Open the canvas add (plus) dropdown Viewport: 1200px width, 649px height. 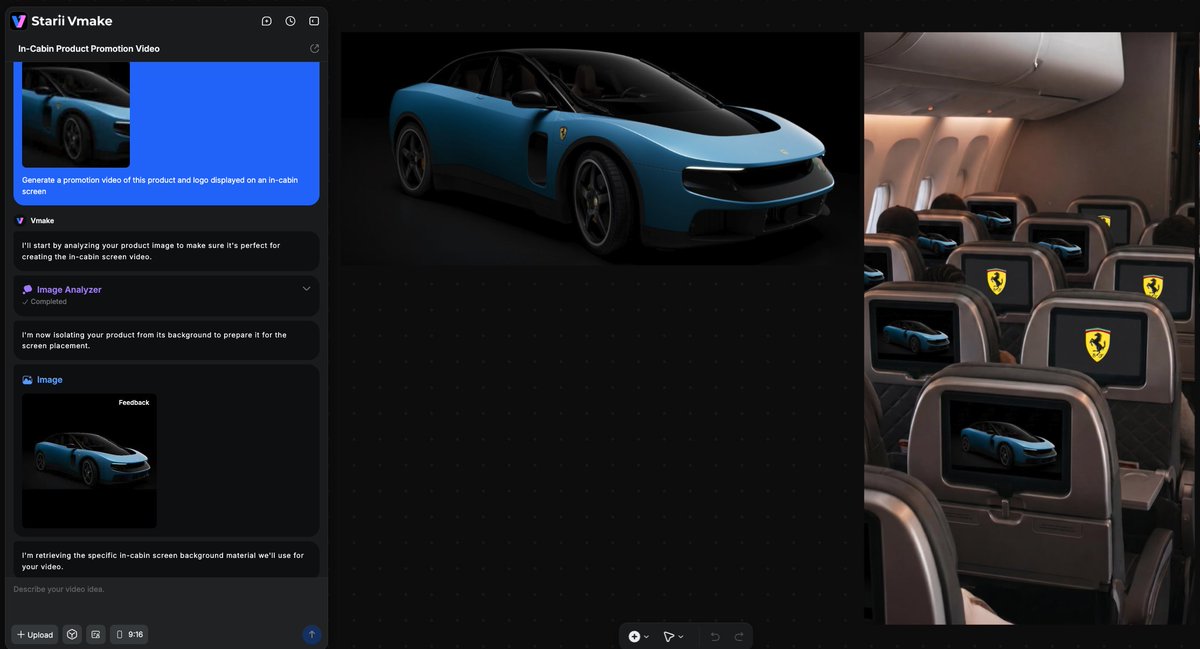tap(638, 636)
